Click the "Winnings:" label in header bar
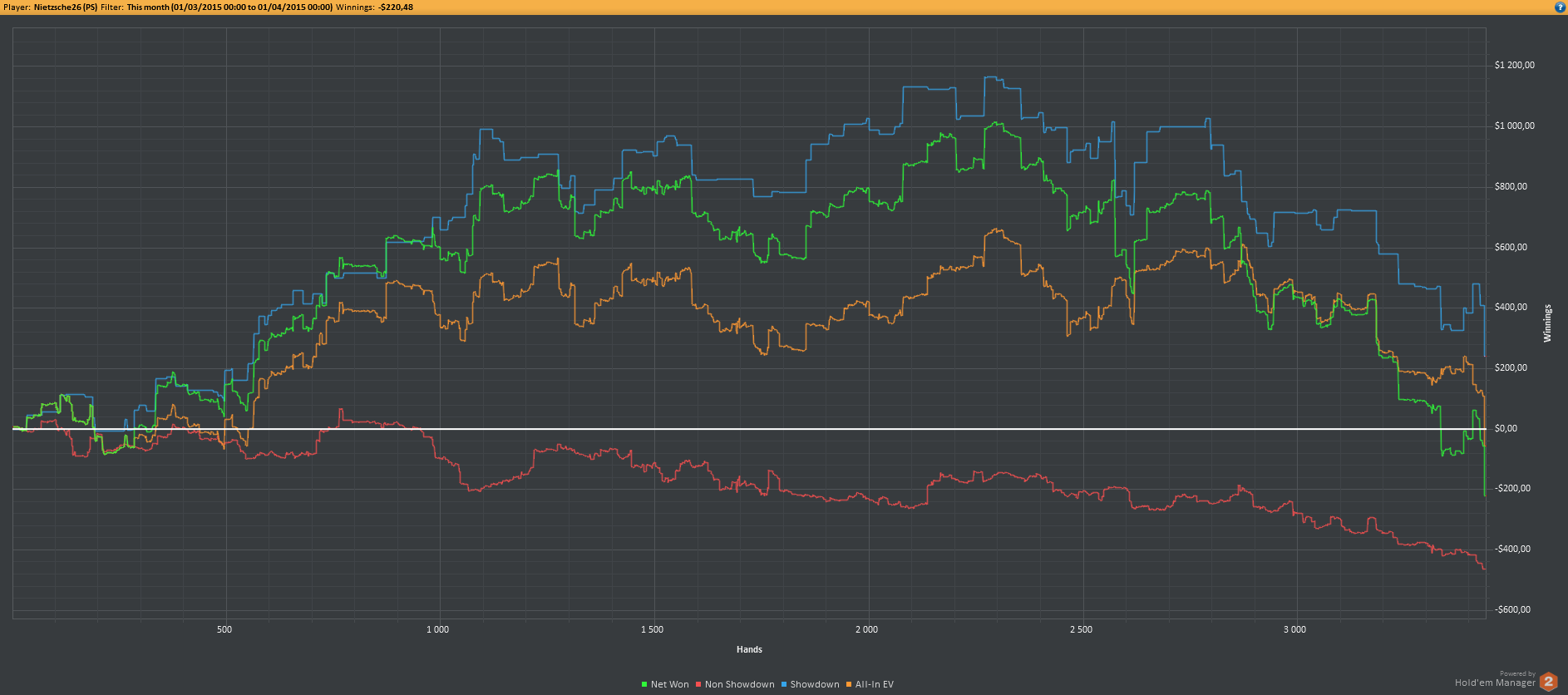 (355, 7)
